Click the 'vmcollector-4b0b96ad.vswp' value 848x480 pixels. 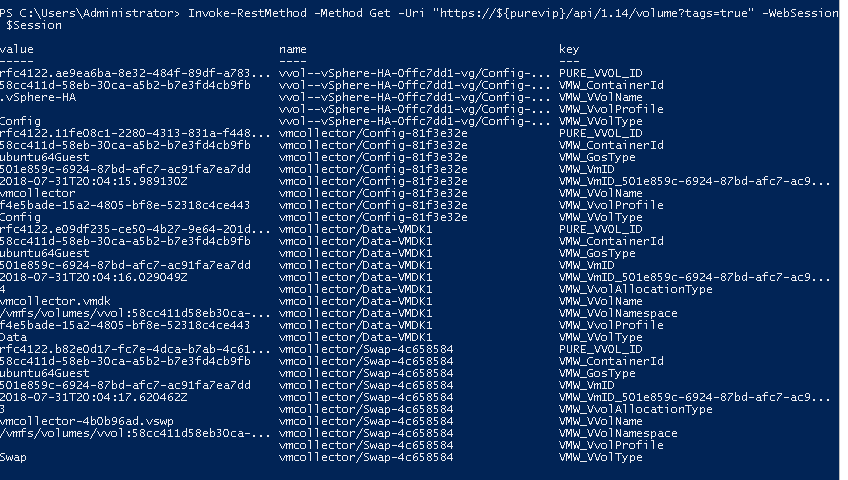tap(87, 421)
